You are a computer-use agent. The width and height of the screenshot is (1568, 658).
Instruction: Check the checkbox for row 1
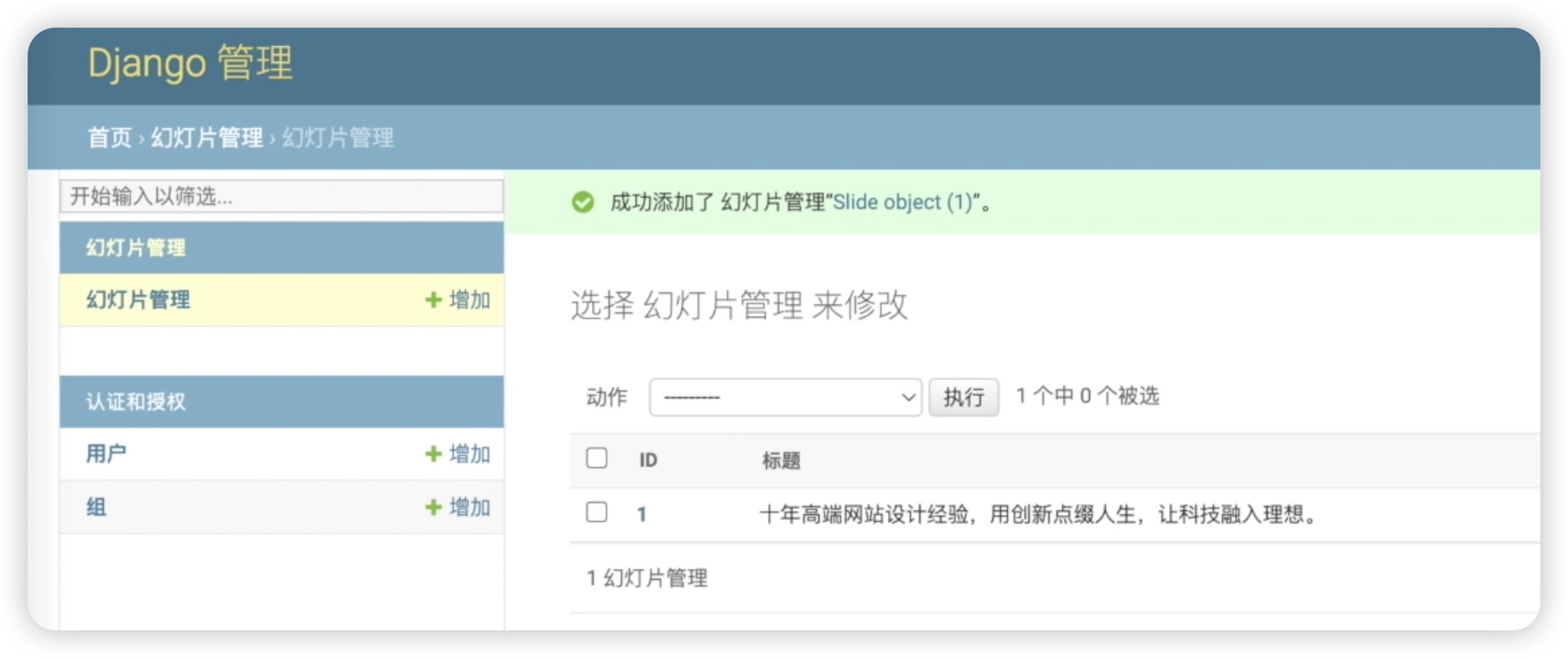[596, 512]
